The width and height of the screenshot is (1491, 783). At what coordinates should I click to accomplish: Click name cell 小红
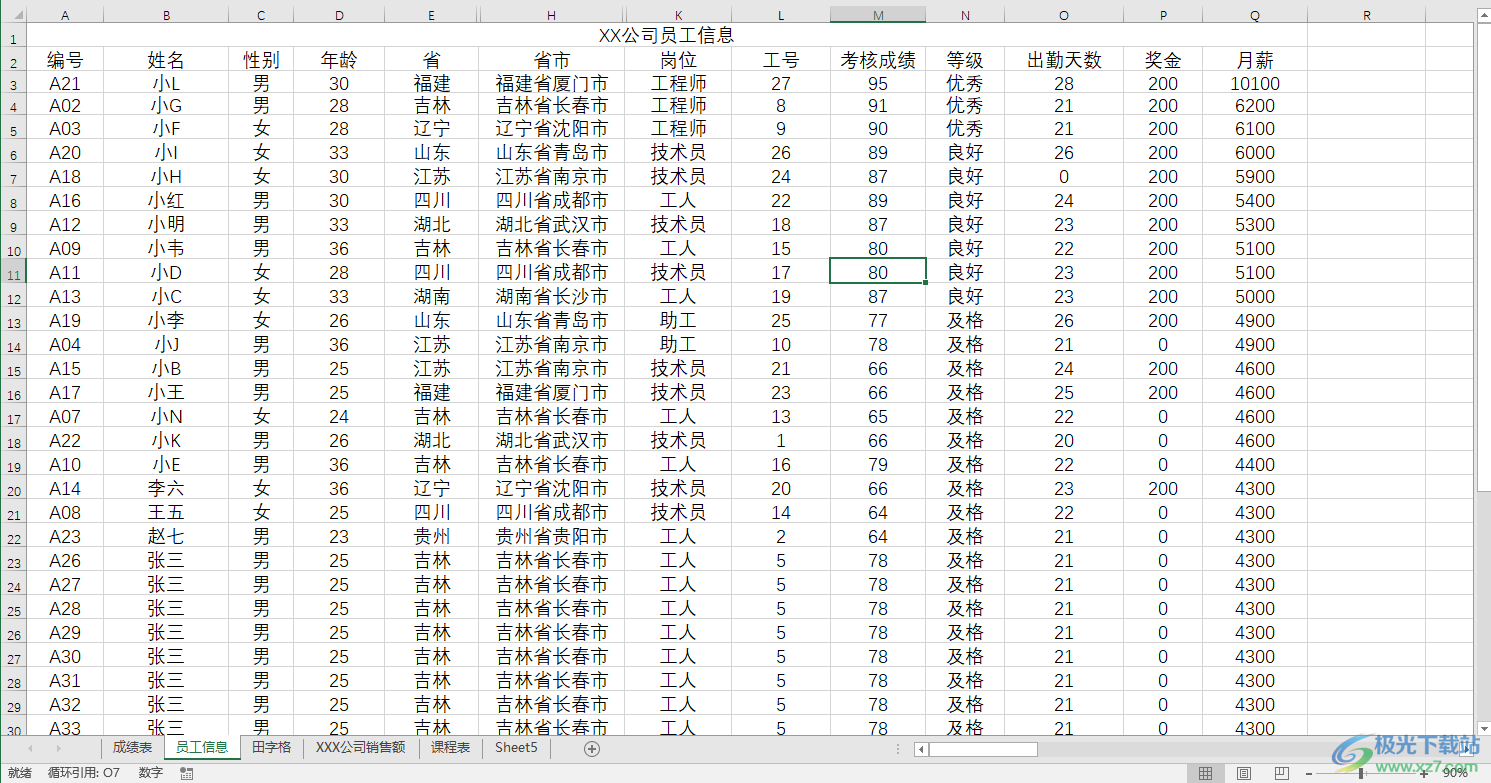(166, 200)
